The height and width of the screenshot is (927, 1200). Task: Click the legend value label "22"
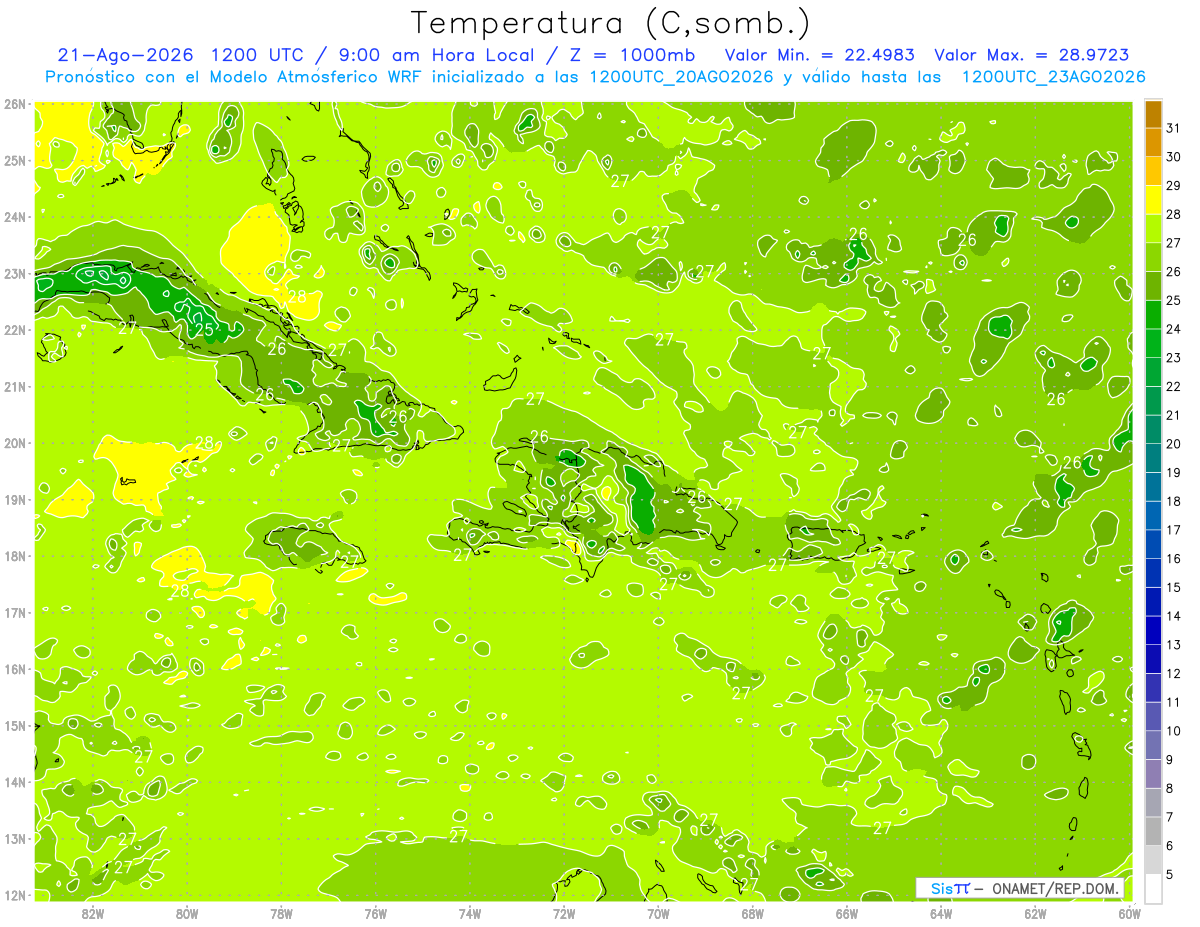tap(1174, 386)
